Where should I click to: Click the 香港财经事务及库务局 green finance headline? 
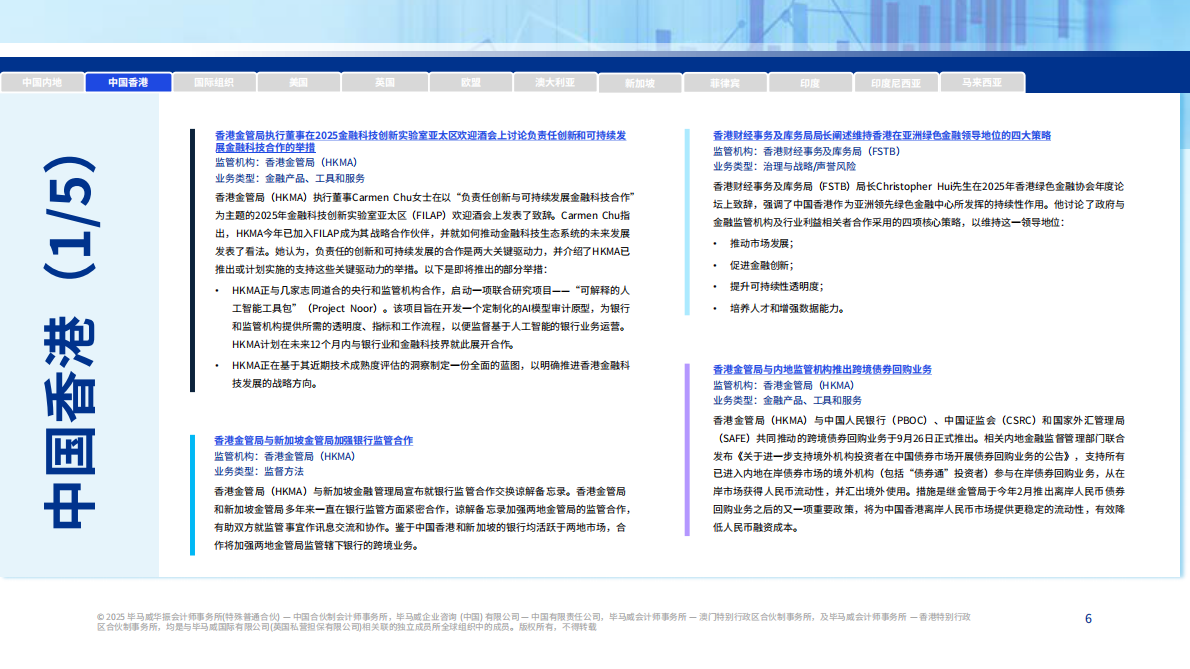tap(882, 135)
